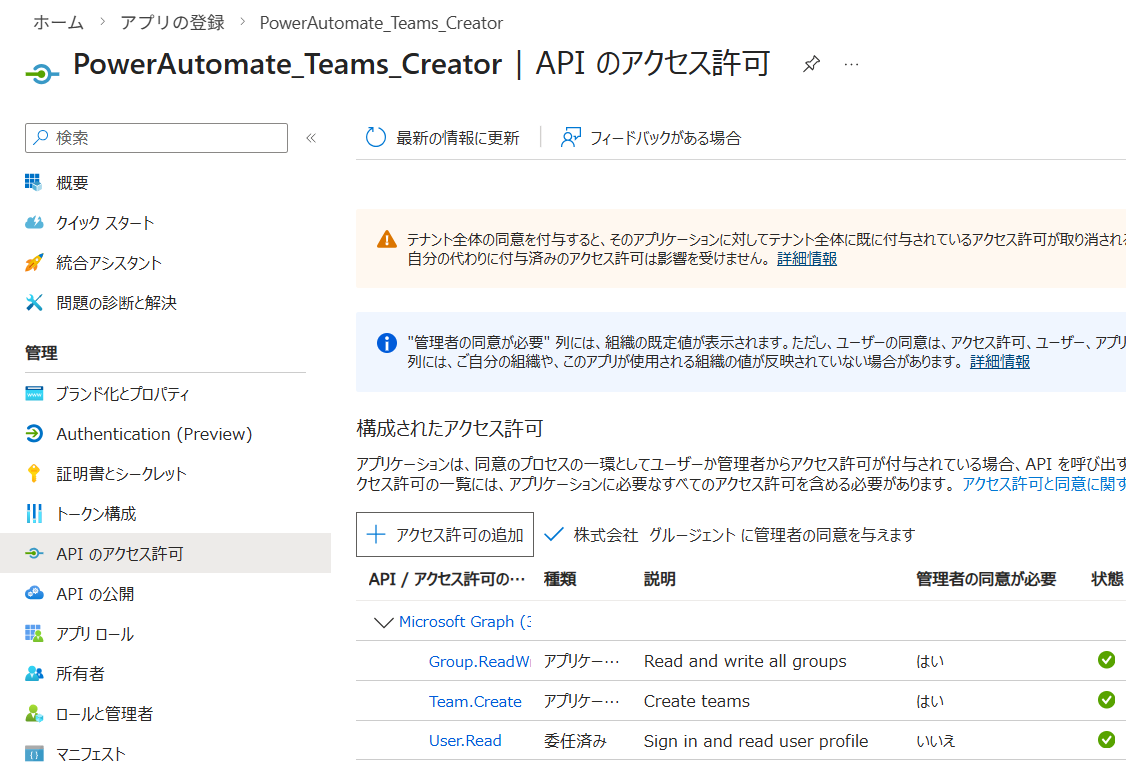Open クイック スタート in sidebar
Screen dimensions: 1126x769
(x=105, y=223)
